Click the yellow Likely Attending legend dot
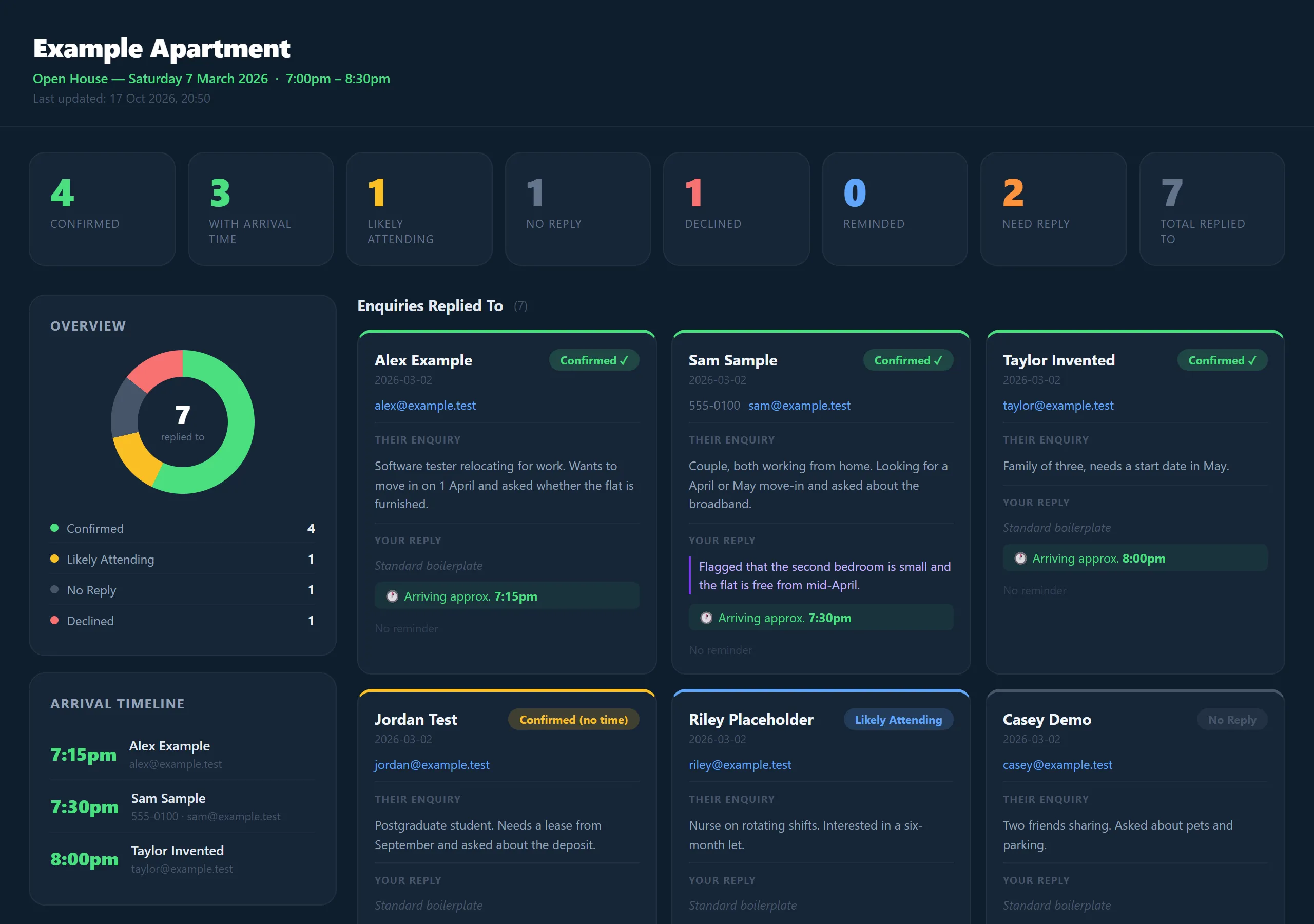This screenshot has height=924, width=1314. pos(54,559)
